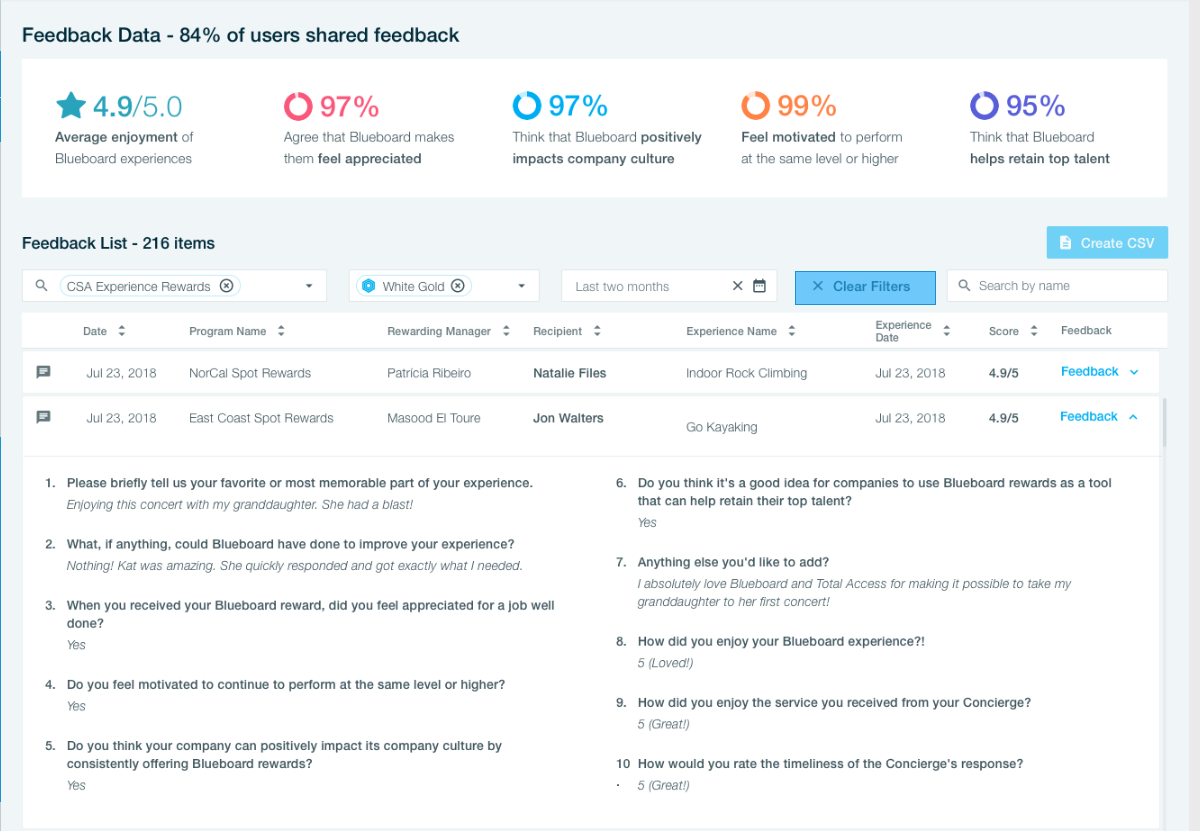The image size is (1200, 831).
Task: Sort by the Date column
Action: (122, 331)
